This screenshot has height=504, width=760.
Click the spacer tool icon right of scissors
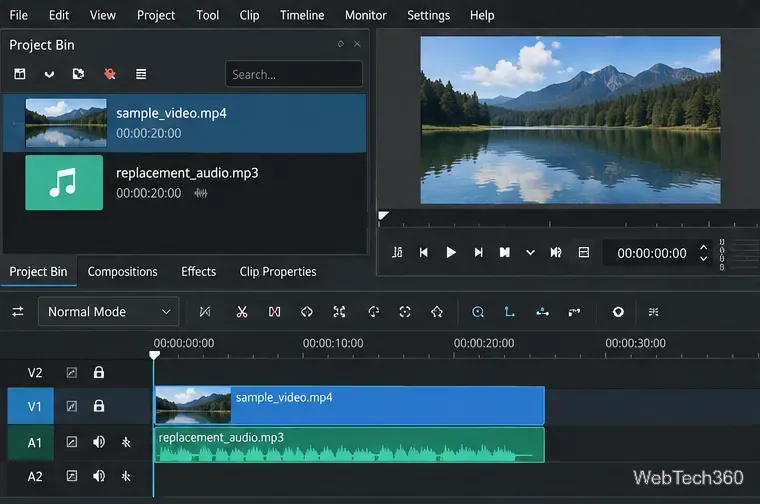point(274,312)
